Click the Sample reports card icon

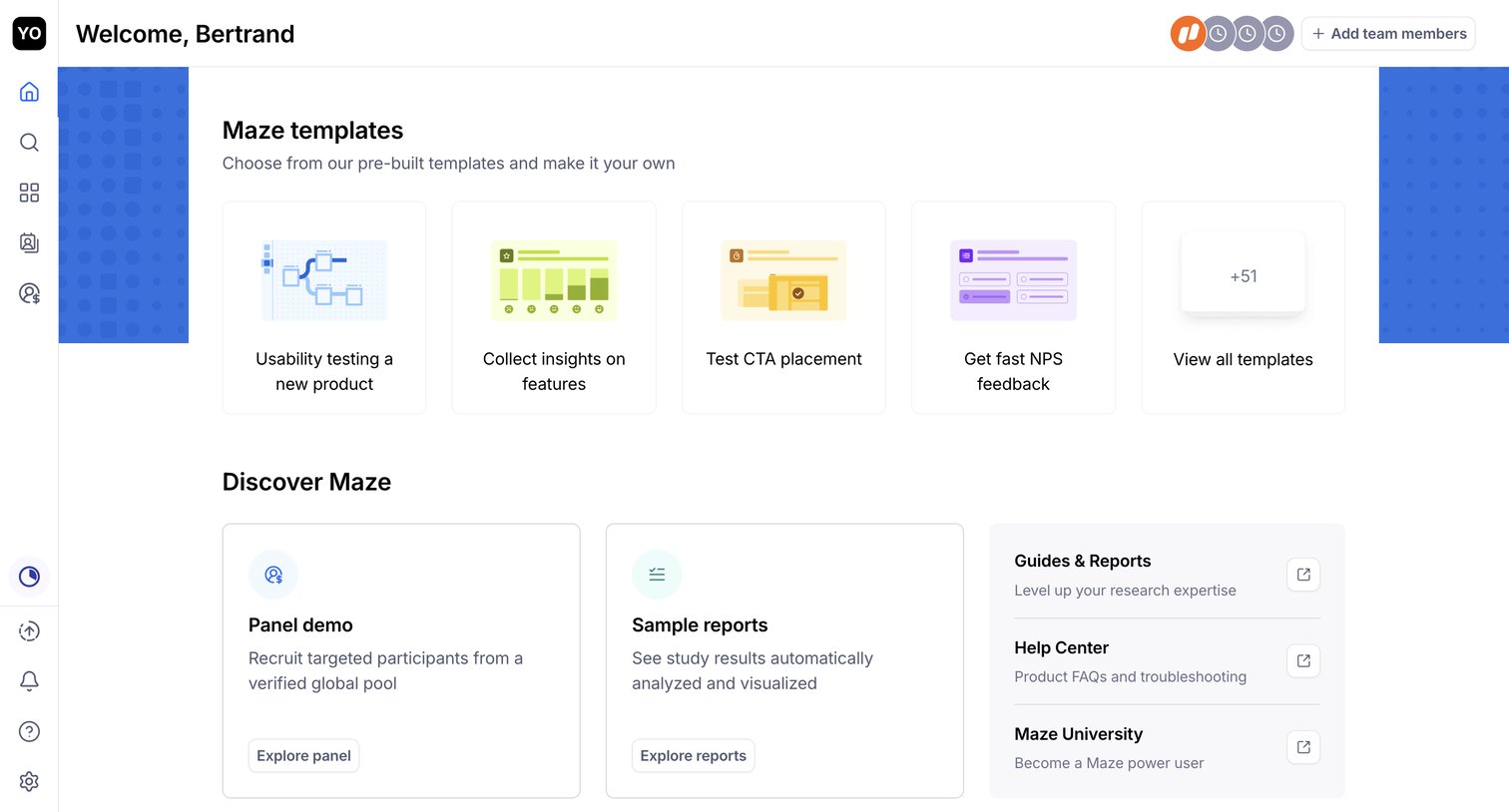[x=657, y=575]
